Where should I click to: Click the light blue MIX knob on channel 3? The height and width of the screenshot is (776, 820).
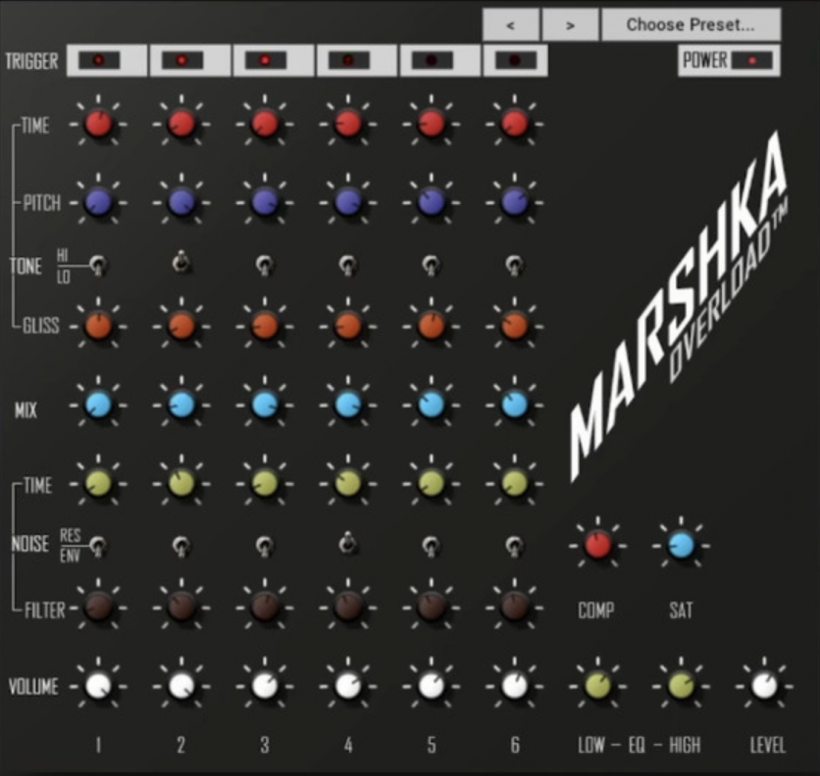(x=265, y=405)
